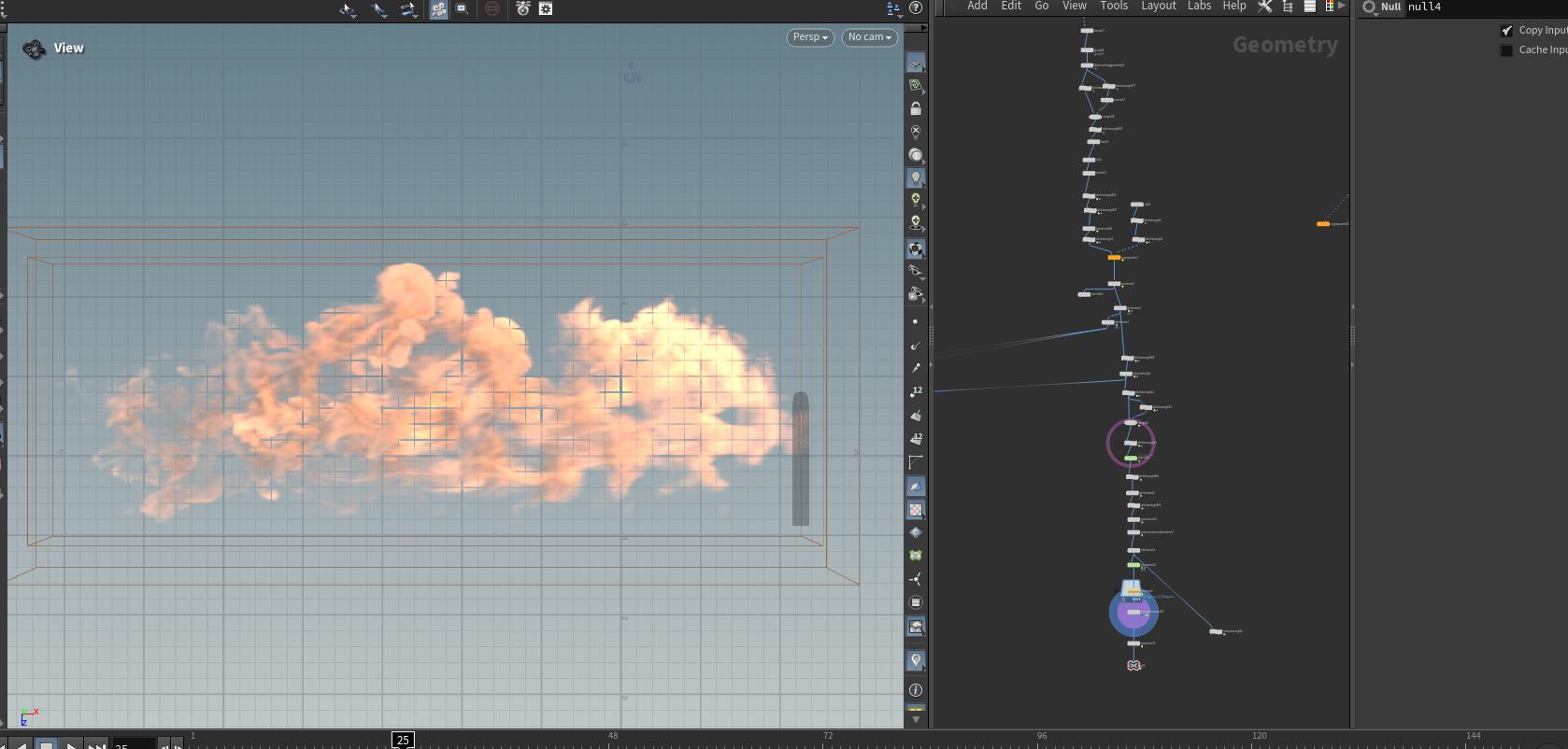Click the info icon in display toolbar
1568x749 pixels.
tap(916, 690)
